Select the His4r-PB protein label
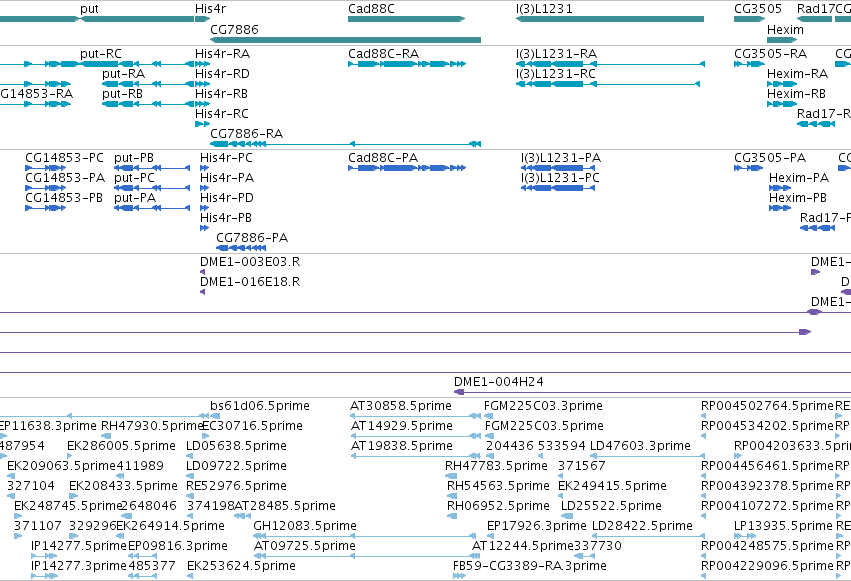This screenshot has width=851, height=581. [x=226, y=218]
